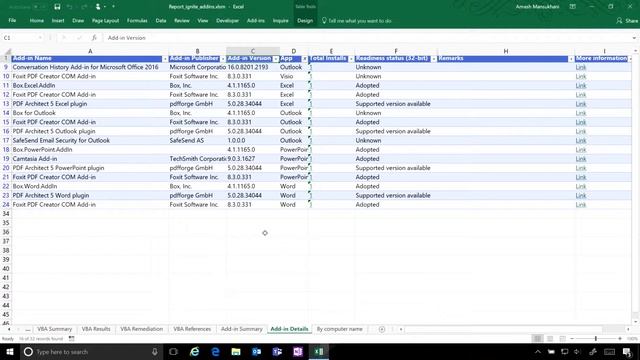This screenshot has width=640, height=360.
Task: Click the zoom slider handle
Action: coord(596,338)
